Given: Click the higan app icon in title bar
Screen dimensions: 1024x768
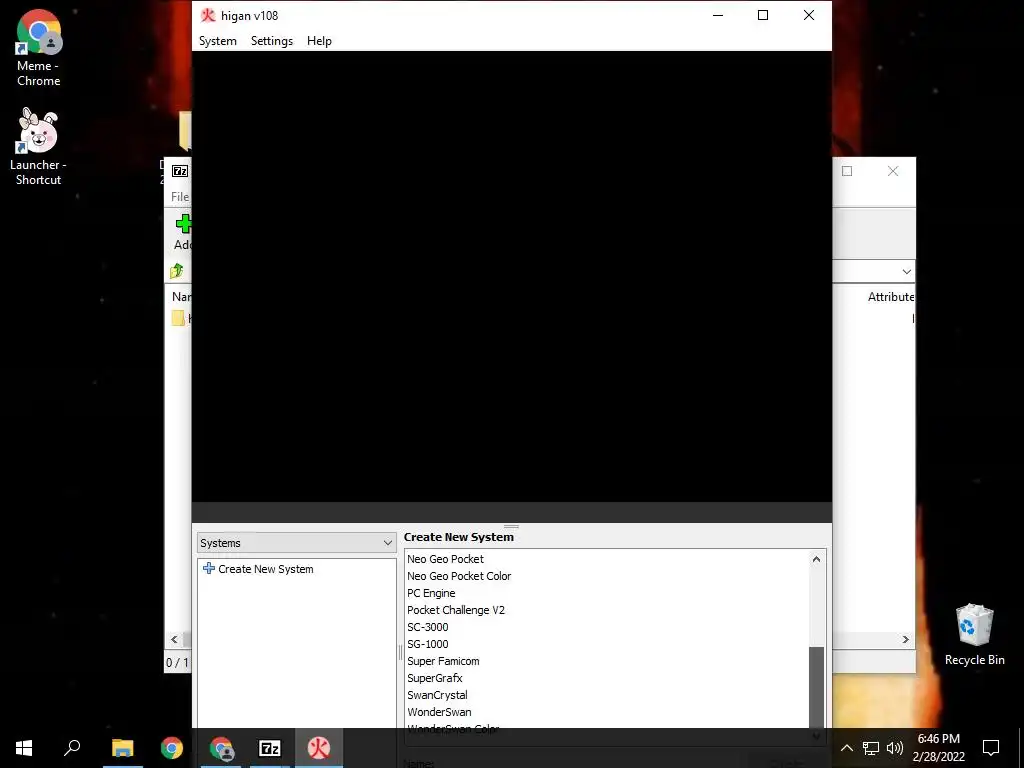Looking at the screenshot, I should pos(208,15).
